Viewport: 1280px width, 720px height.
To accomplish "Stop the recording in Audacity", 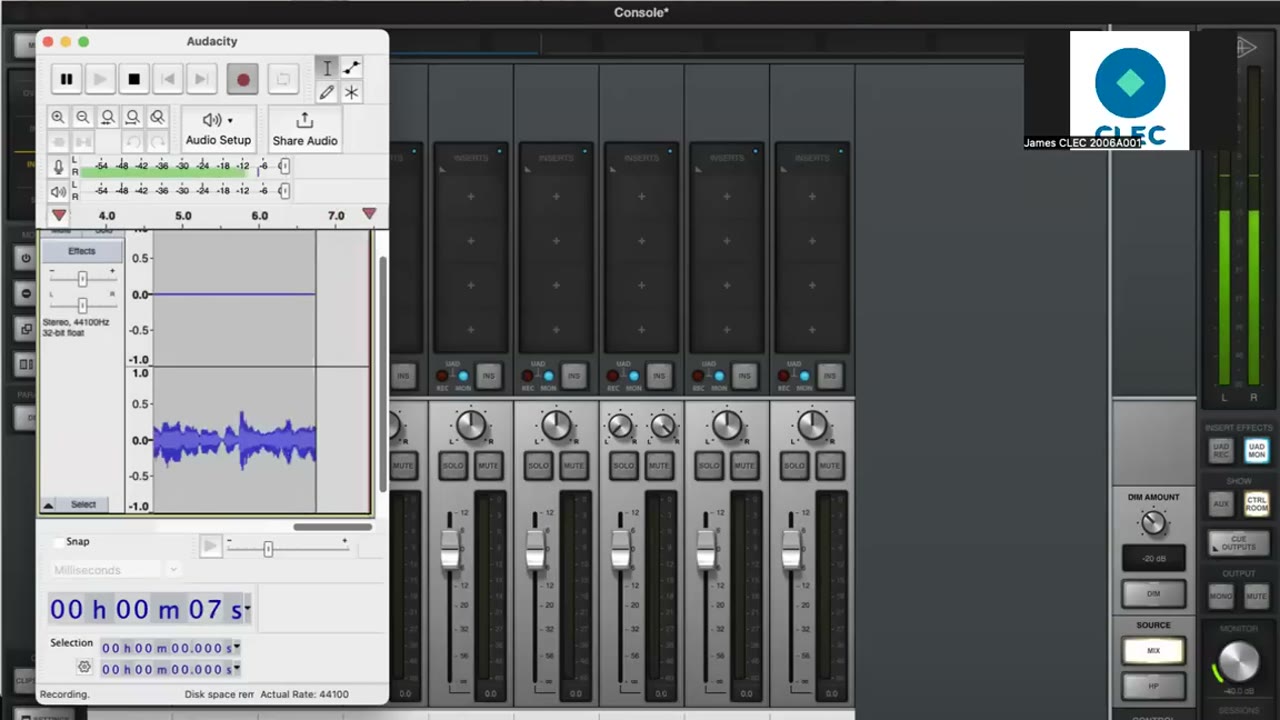I will tap(134, 79).
